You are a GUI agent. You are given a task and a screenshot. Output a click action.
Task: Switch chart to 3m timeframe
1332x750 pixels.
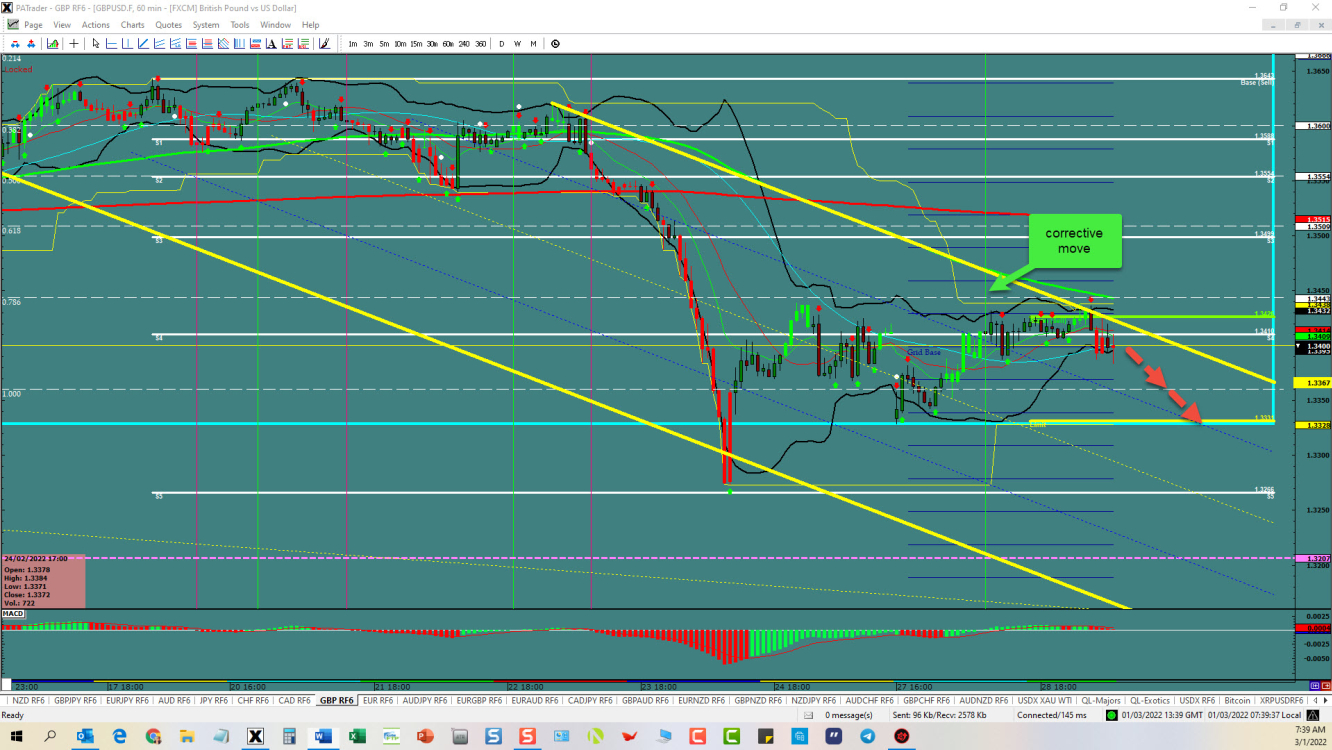pyautogui.click(x=368, y=44)
